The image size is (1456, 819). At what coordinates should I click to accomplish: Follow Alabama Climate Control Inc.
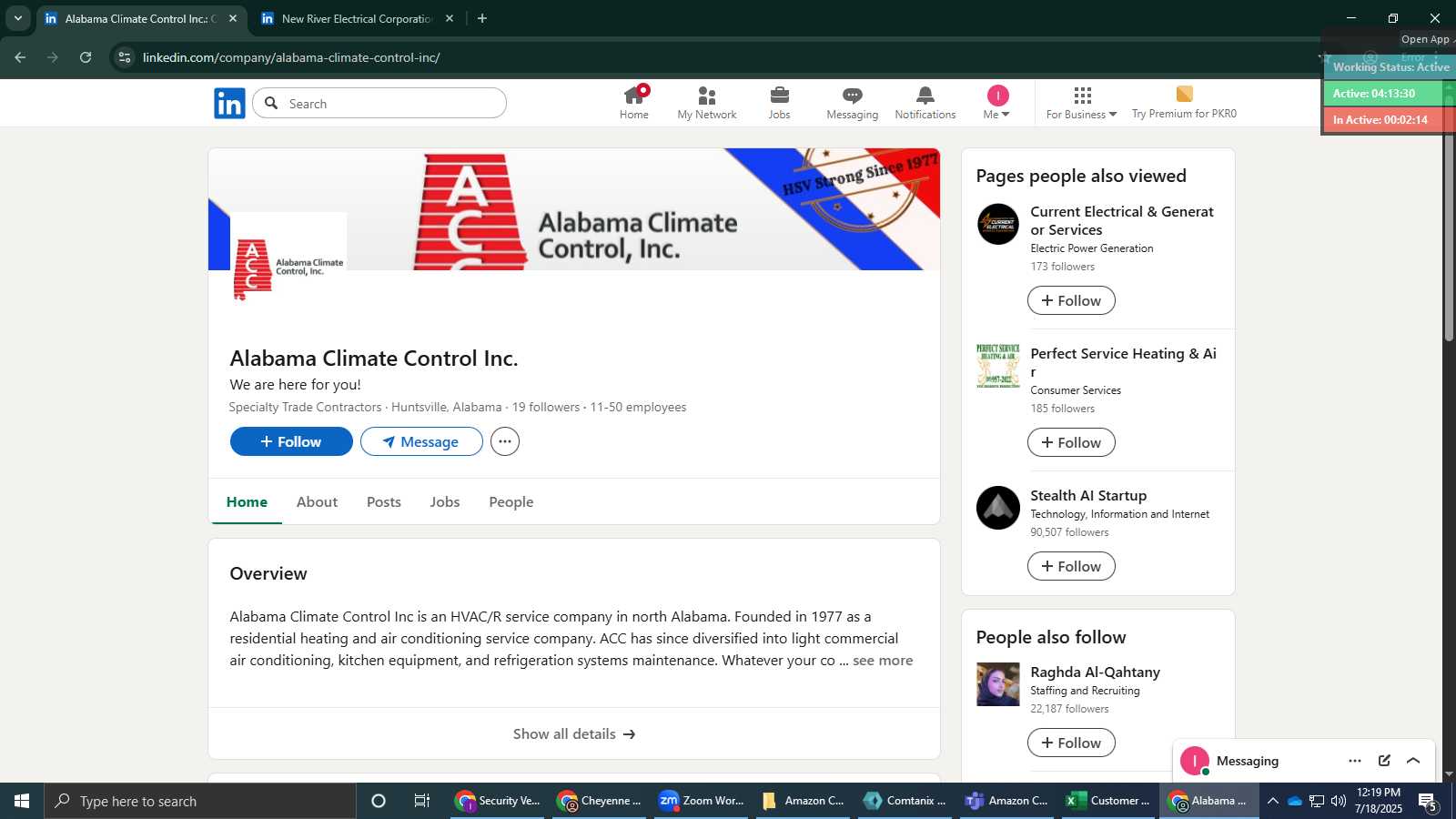291,441
